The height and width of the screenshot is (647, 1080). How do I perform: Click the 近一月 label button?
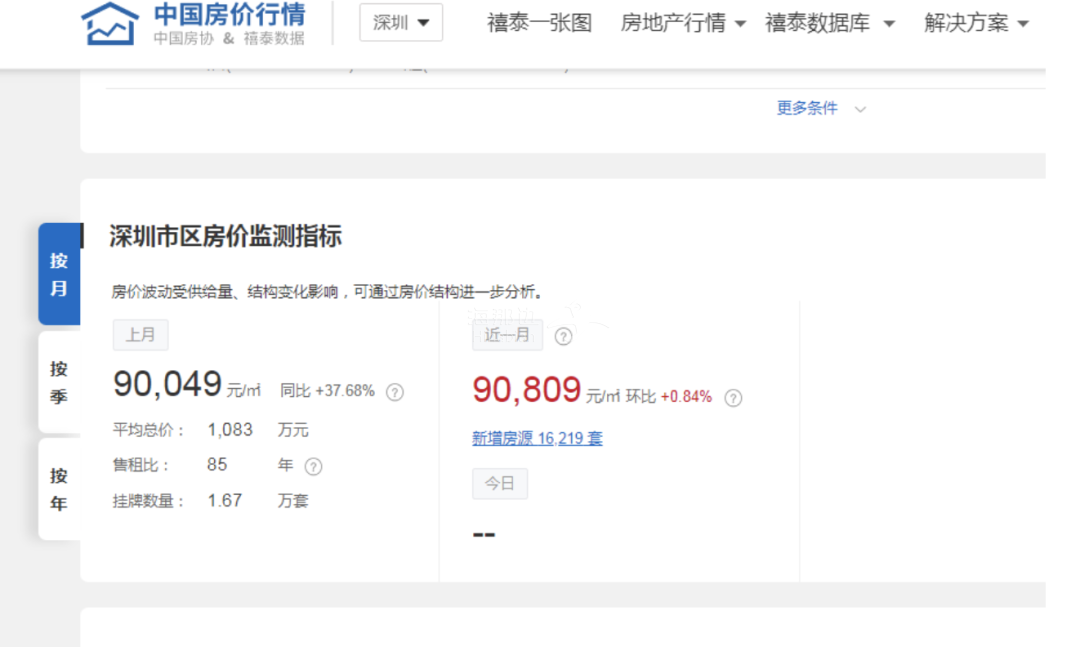[x=507, y=335]
